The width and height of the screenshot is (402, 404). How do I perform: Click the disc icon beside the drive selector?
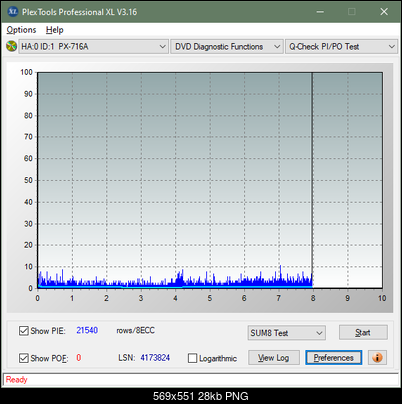[x=11, y=46]
